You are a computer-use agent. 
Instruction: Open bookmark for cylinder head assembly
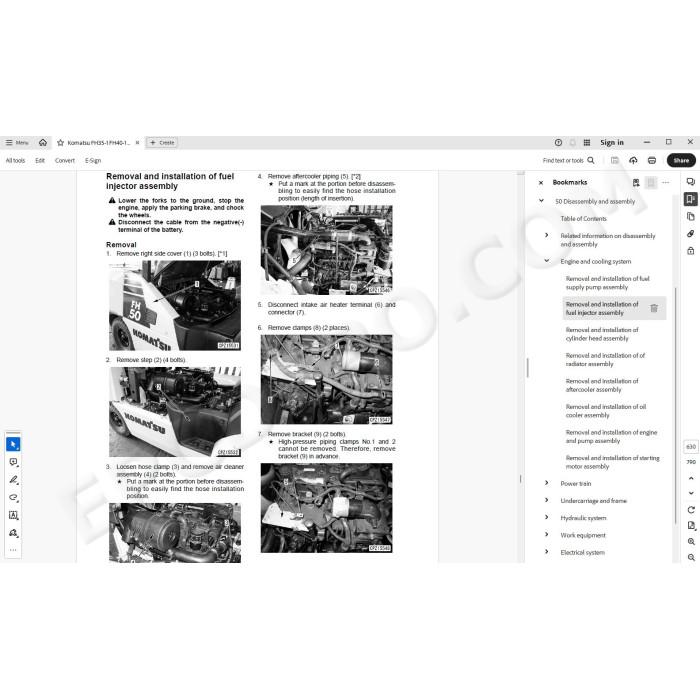(x=601, y=334)
